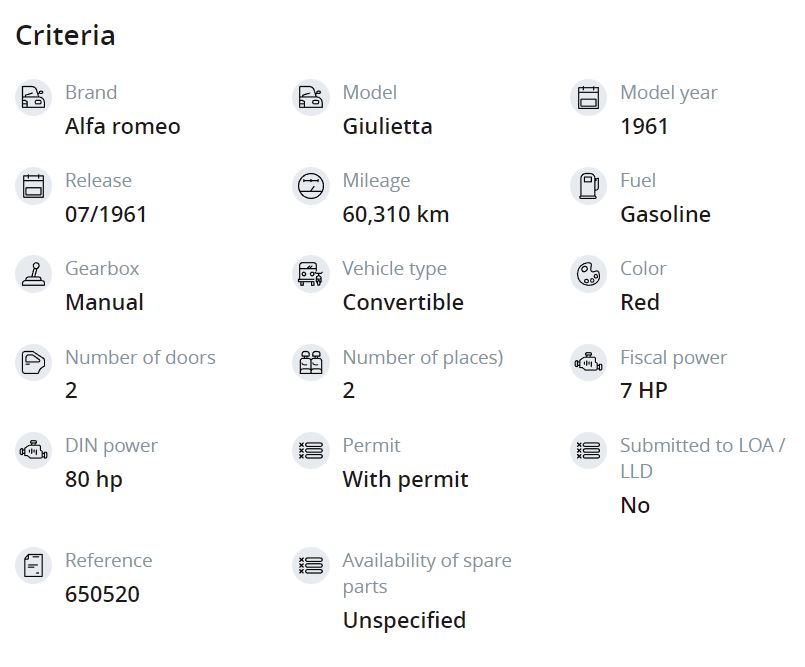The image size is (805, 667).
Task: Click the paint palette icon beside Color
Action: [x=588, y=274]
